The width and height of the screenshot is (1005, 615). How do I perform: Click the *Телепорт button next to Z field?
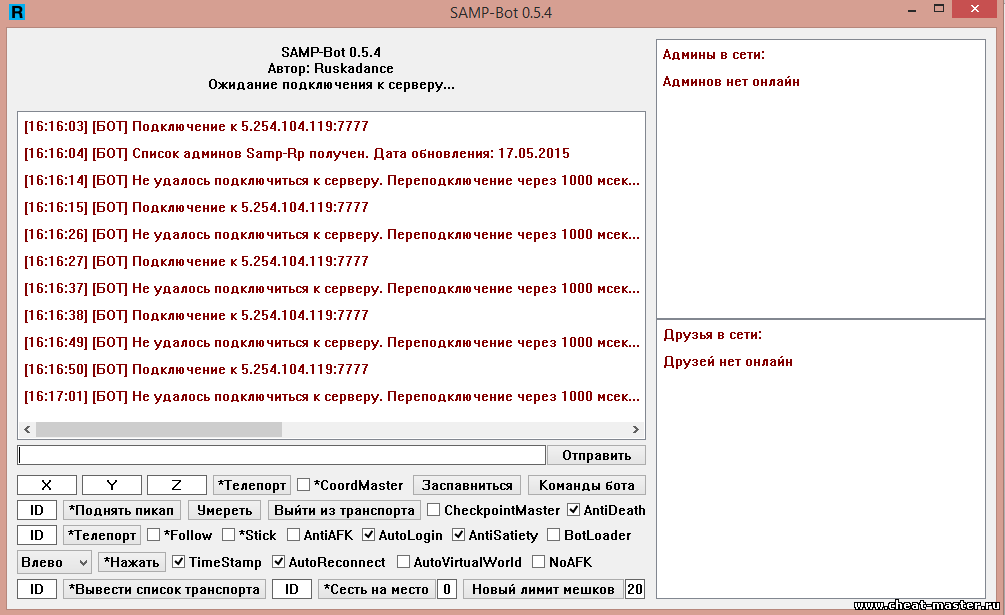(x=252, y=485)
